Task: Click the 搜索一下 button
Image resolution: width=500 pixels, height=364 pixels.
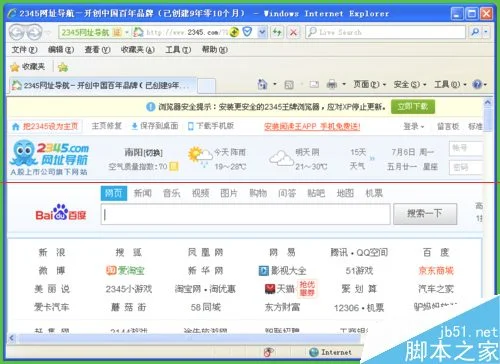Action: click(x=425, y=214)
